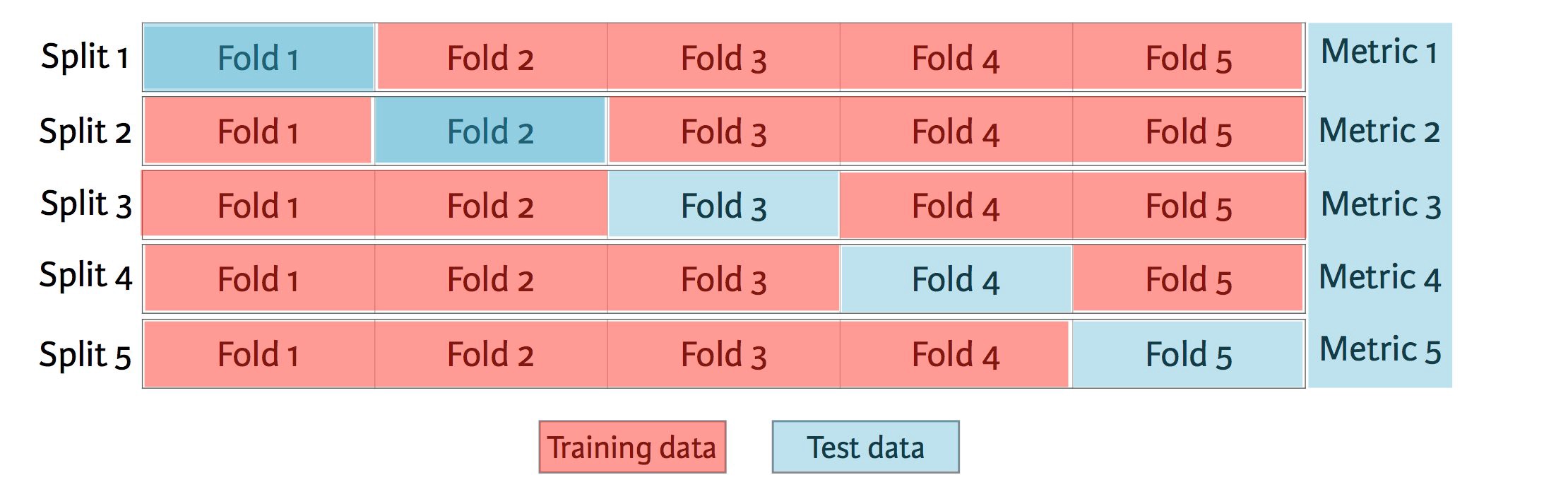Click the Metric 2 label
Image resolution: width=1568 pixels, height=492 pixels.
1379,131
